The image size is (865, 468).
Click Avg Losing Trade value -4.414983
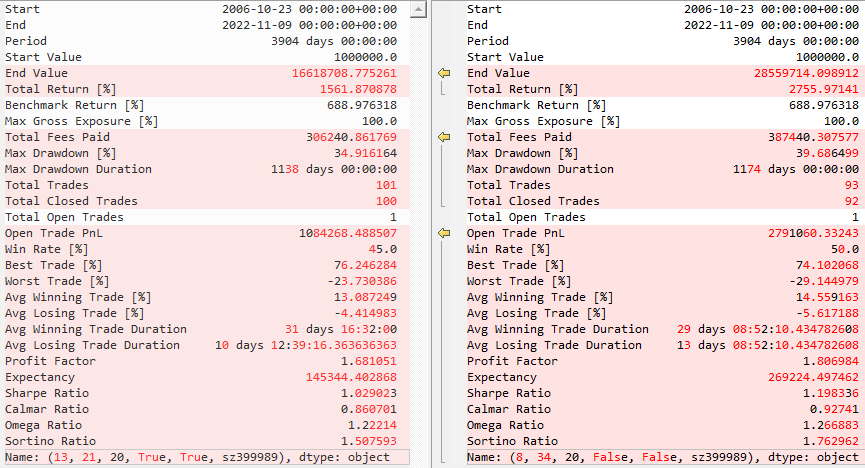tap(365, 313)
